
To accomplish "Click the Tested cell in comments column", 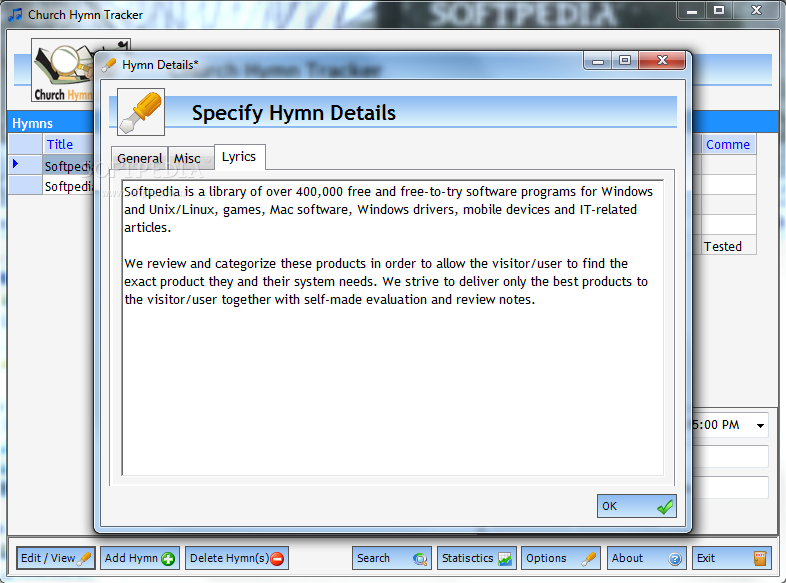I will (x=728, y=246).
